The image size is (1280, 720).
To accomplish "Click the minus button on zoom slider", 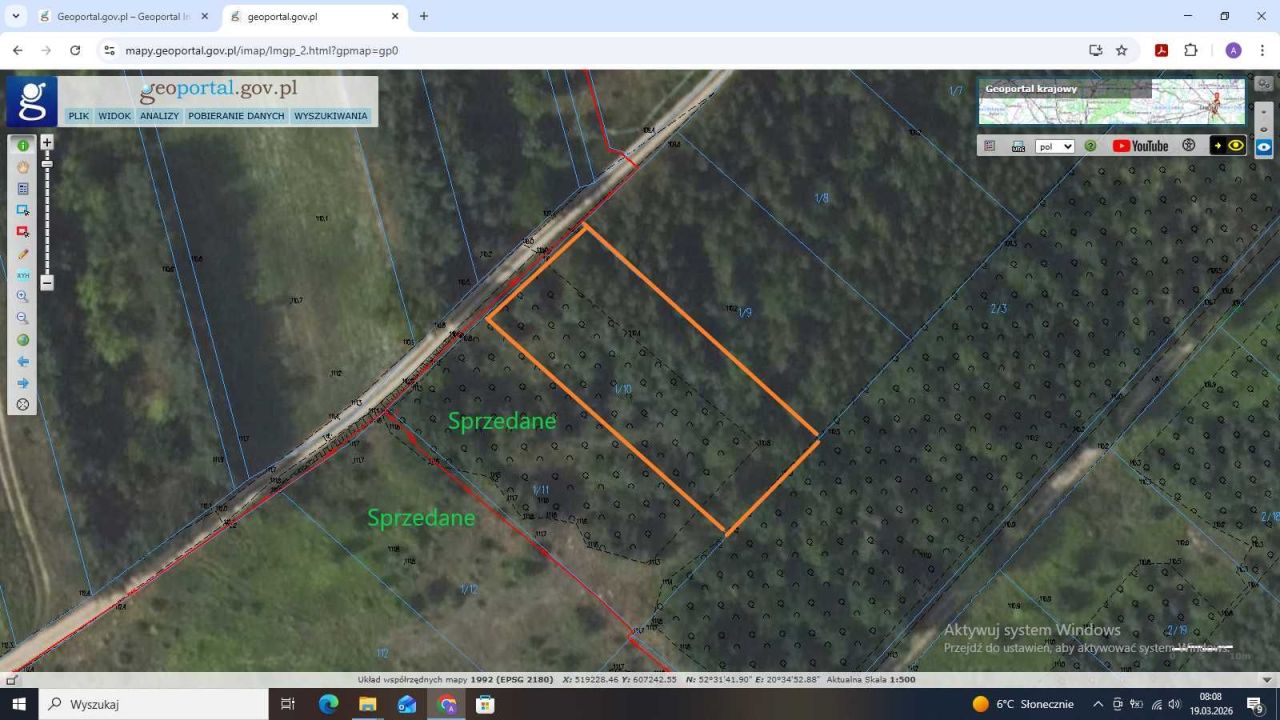I will click(x=47, y=283).
